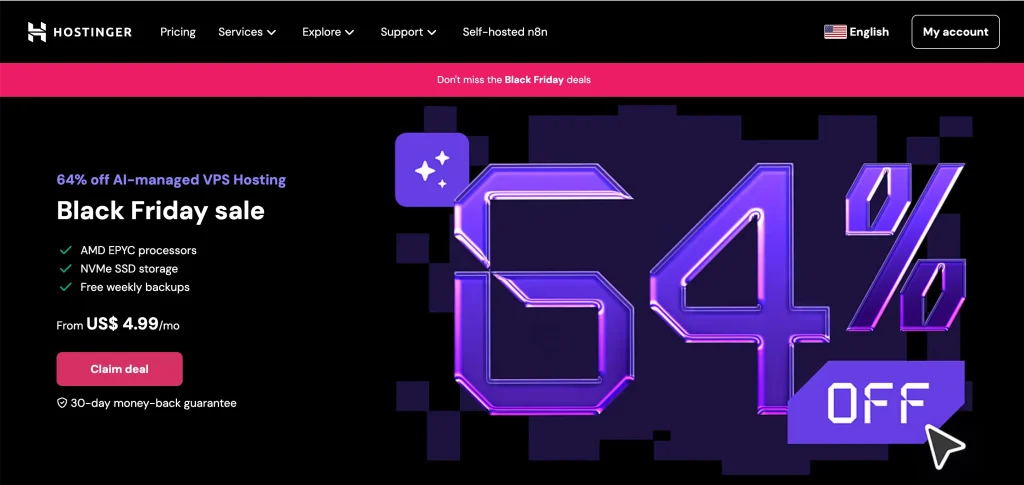Click the Black Friday sale heading
This screenshot has width=1024, height=485.
pyautogui.click(x=161, y=210)
